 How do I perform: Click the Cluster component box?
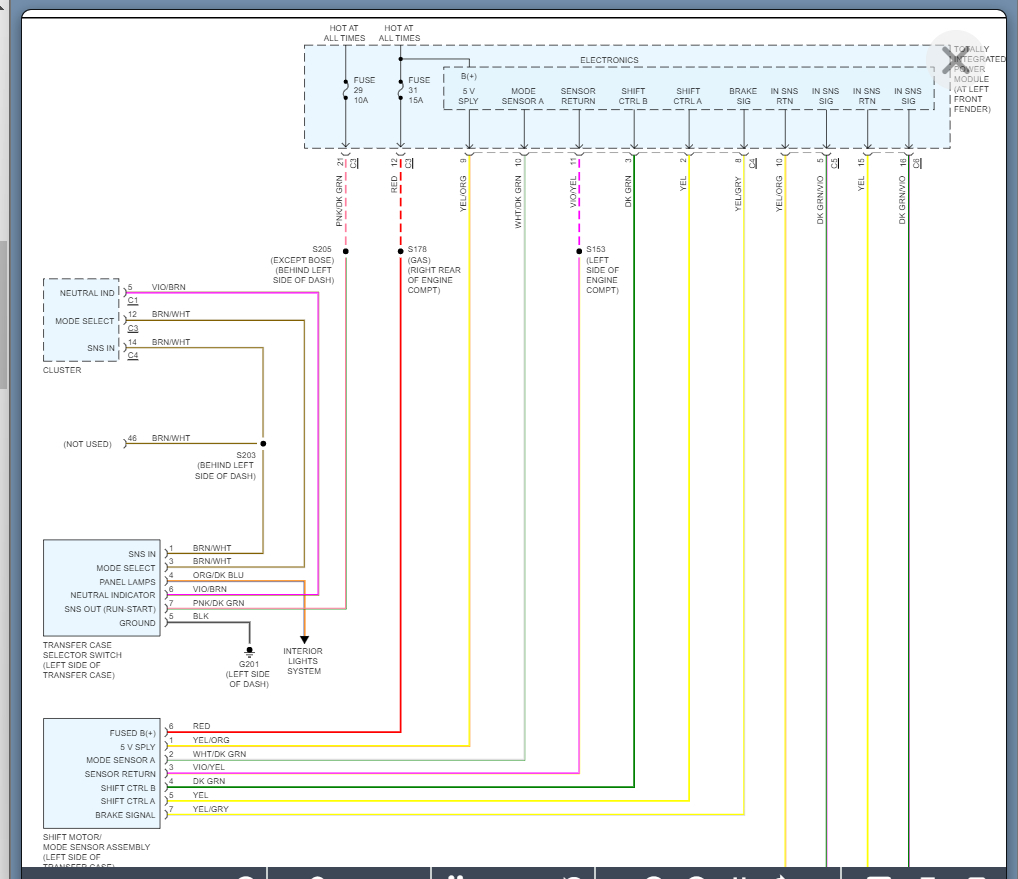[x=81, y=320]
